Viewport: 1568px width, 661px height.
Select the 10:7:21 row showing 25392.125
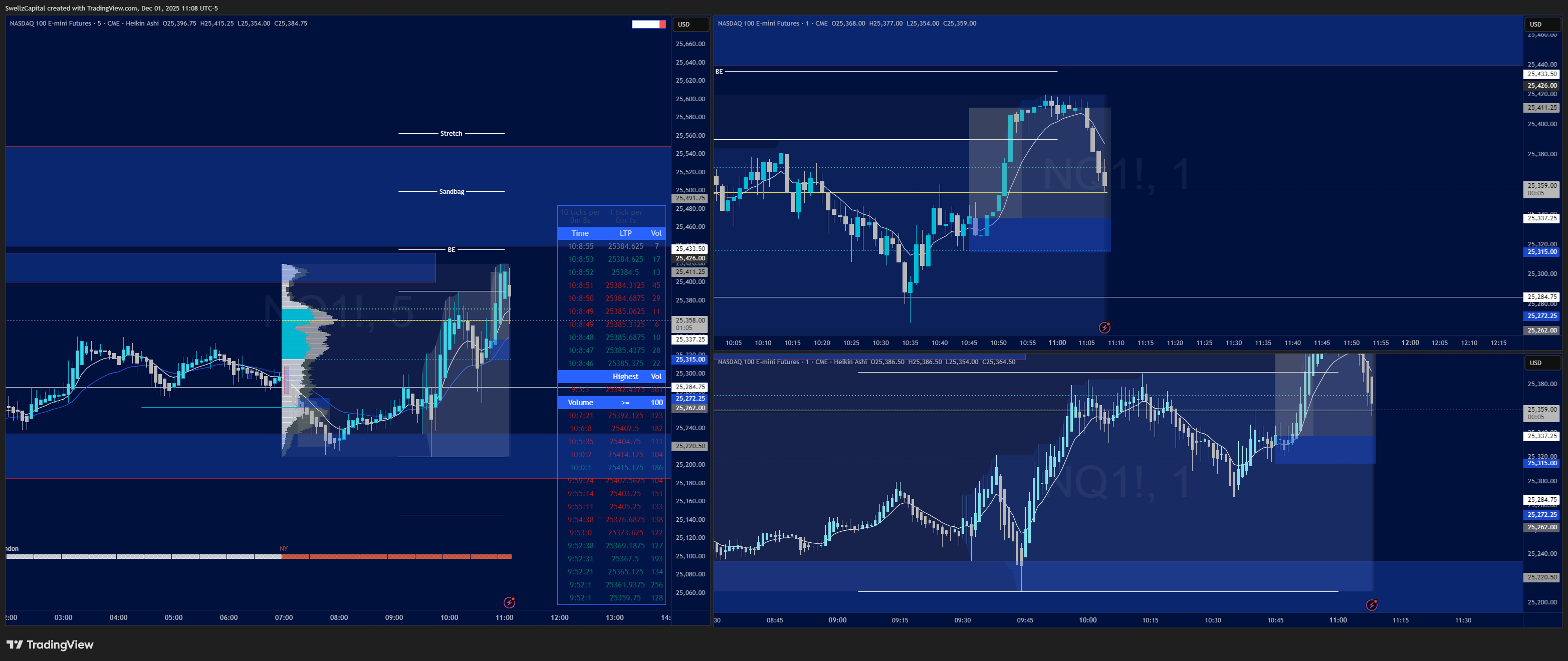click(x=612, y=415)
